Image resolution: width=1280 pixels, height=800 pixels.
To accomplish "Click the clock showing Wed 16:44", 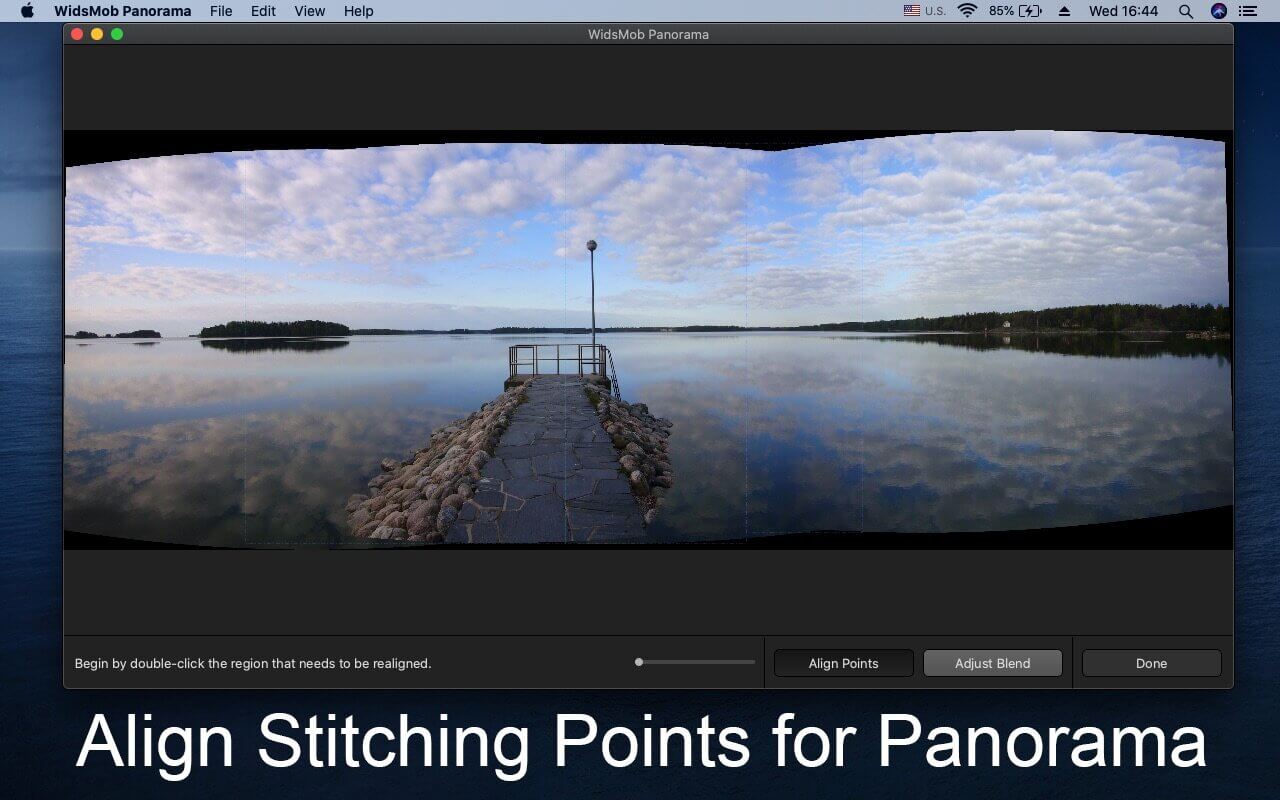I will (x=1123, y=11).
